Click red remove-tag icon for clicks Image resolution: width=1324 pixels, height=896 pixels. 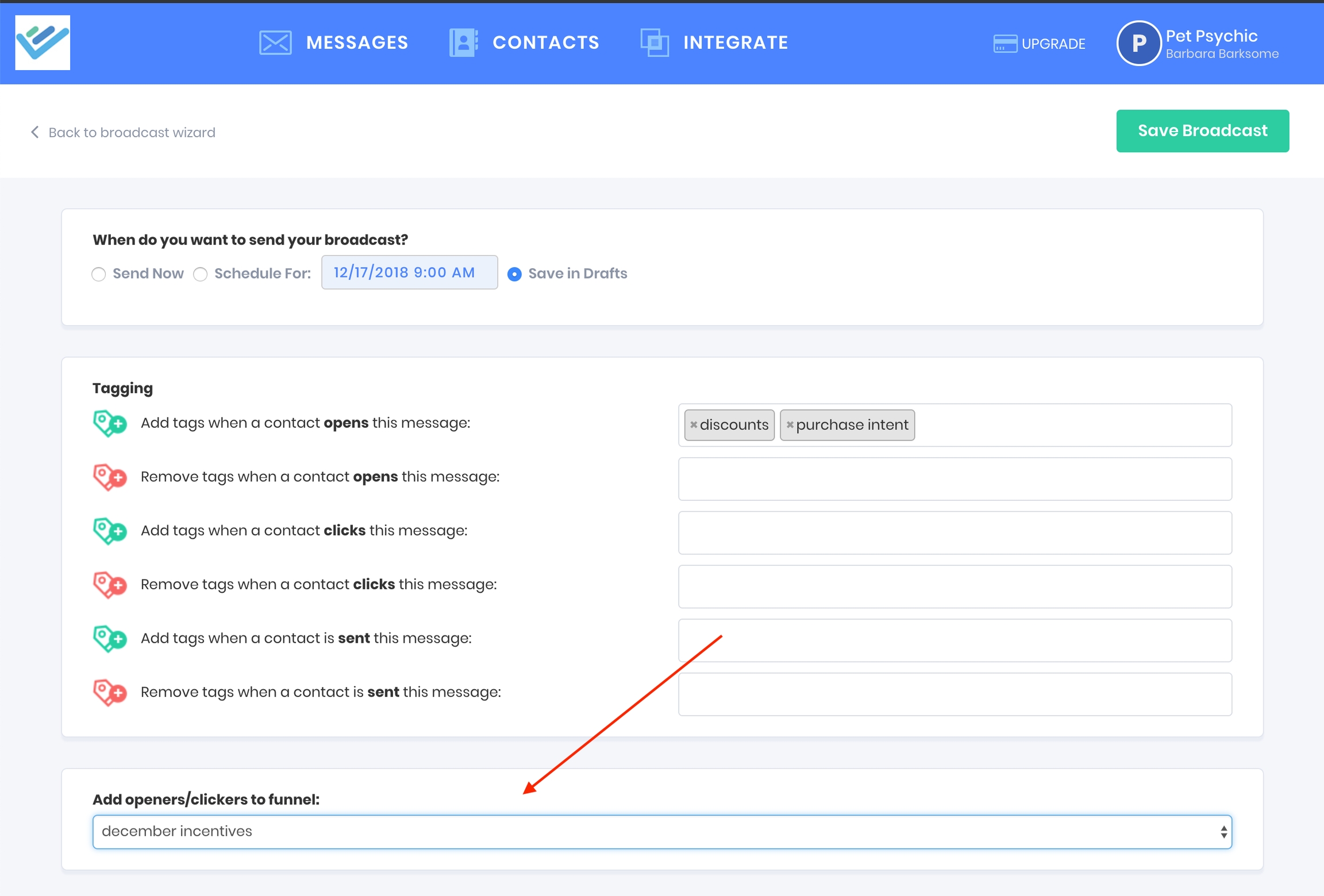pos(109,585)
